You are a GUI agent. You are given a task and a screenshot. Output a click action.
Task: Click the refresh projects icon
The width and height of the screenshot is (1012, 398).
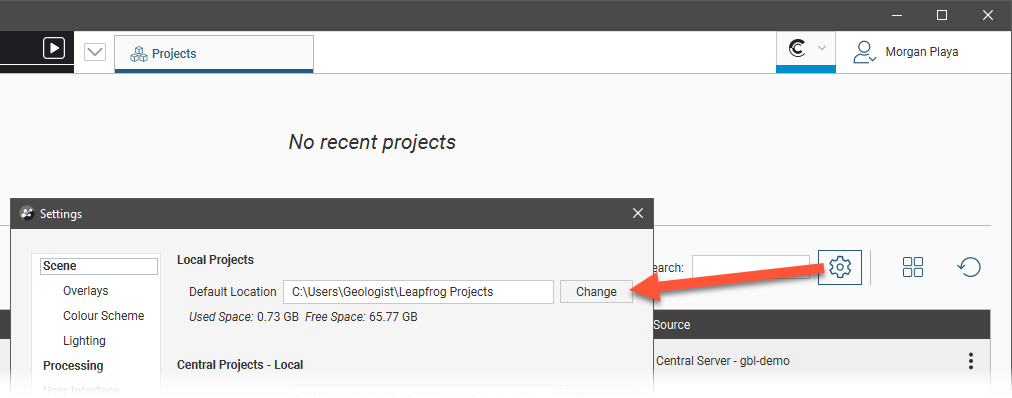969,267
